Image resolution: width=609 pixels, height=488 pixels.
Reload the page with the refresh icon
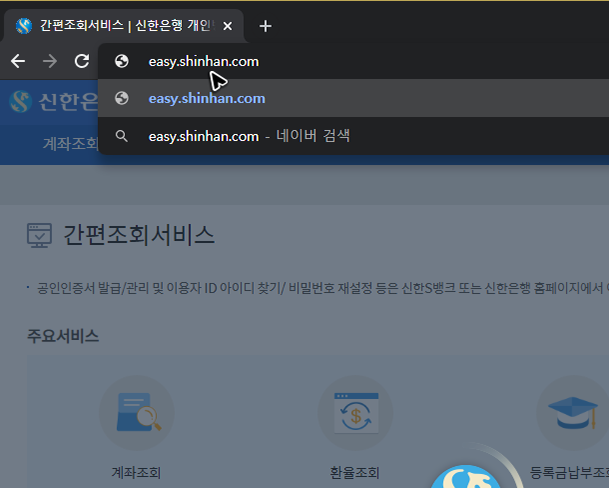[82, 61]
